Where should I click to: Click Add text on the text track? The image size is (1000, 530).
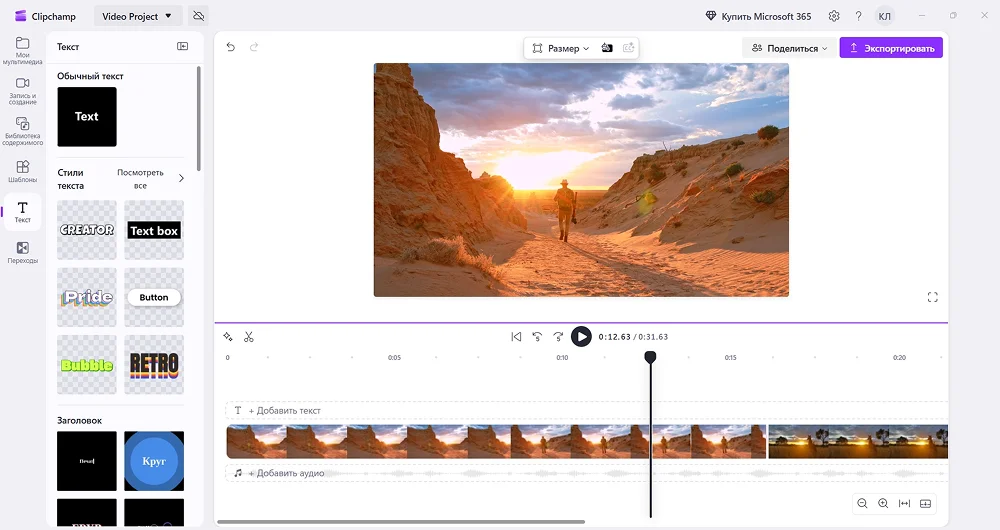(x=284, y=411)
